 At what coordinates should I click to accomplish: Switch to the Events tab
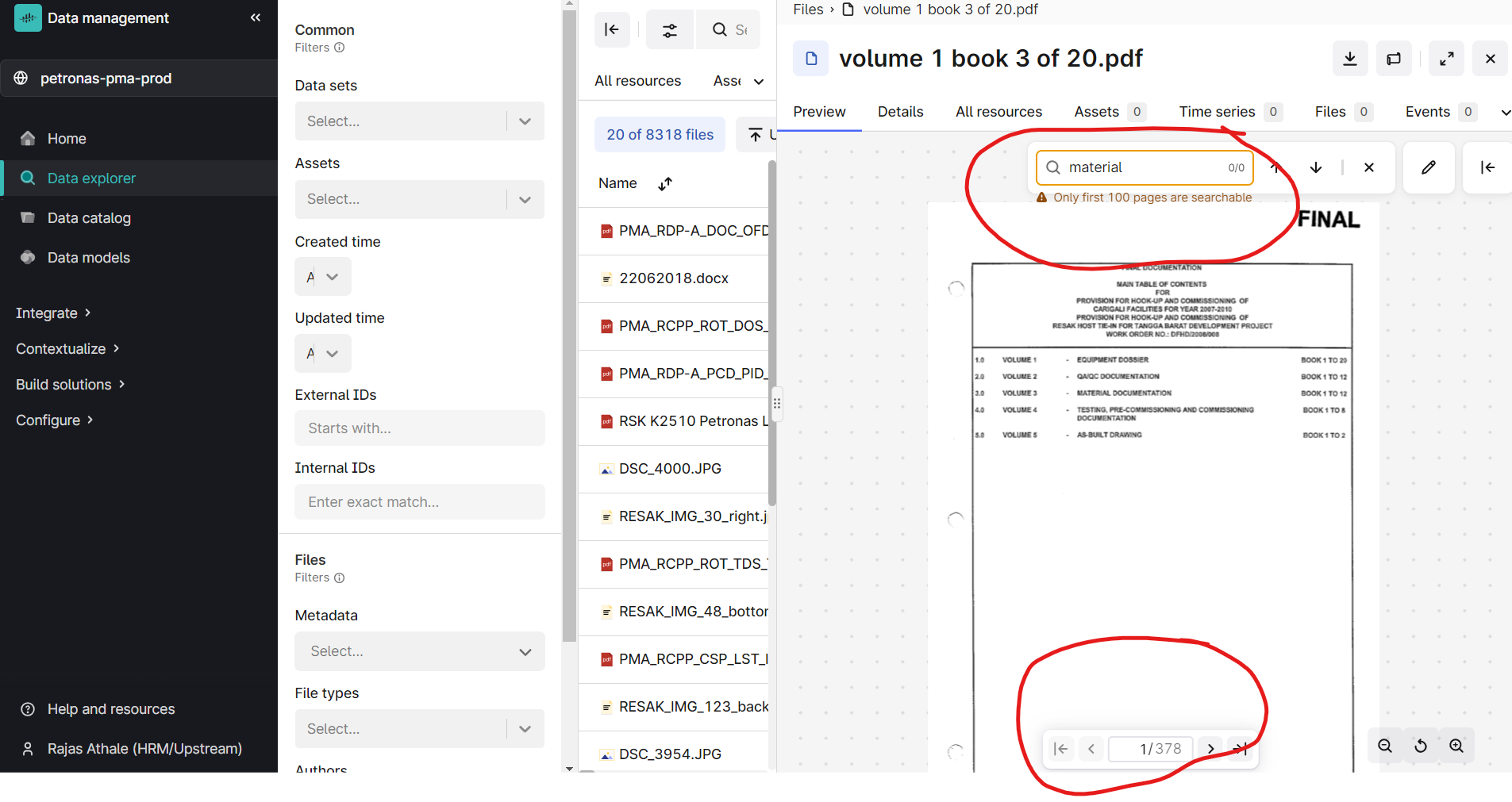(x=1441, y=112)
